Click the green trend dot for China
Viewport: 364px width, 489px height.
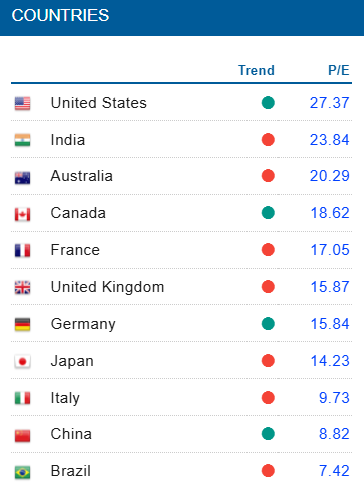tap(268, 434)
